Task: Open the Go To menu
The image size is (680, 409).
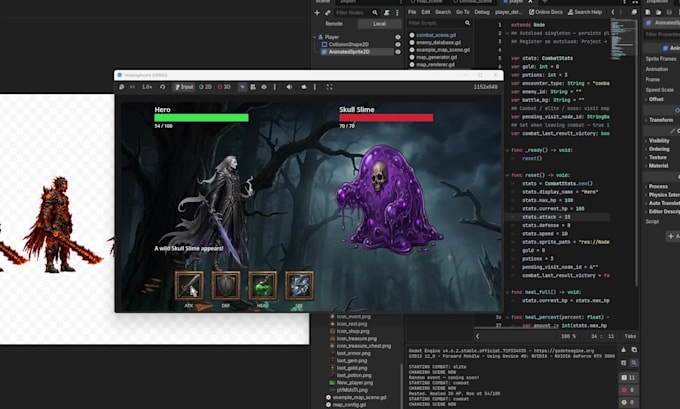Action: [462, 12]
